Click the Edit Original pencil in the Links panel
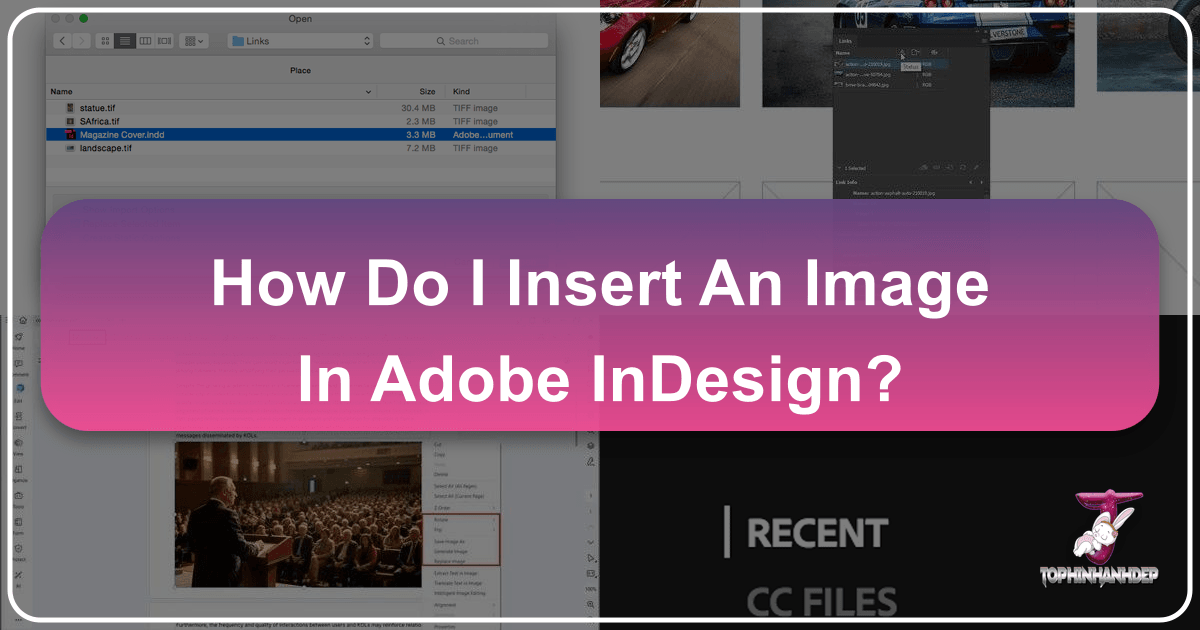This screenshot has height=630, width=1200. (976, 167)
